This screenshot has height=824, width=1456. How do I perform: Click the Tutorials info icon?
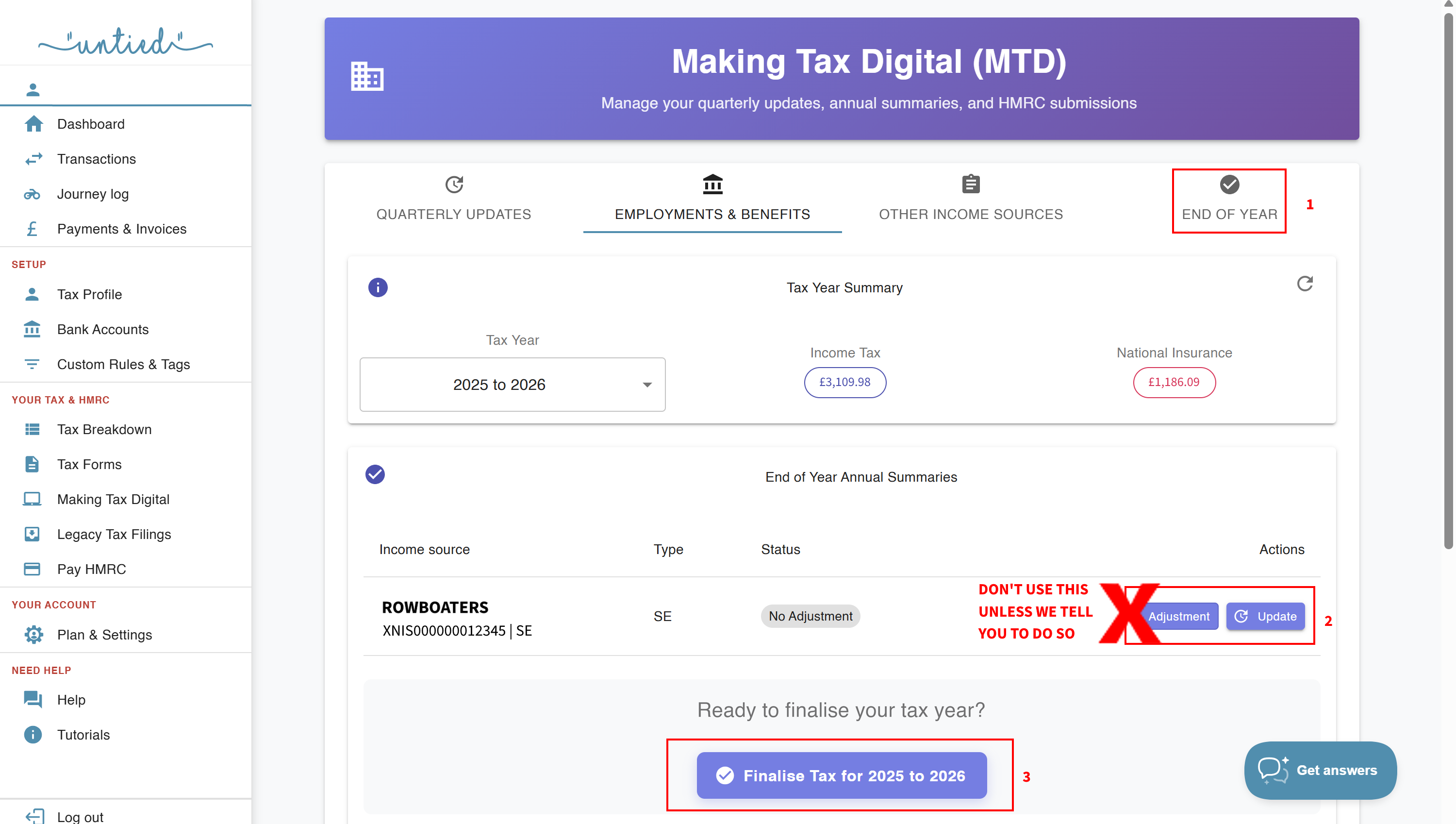33,735
